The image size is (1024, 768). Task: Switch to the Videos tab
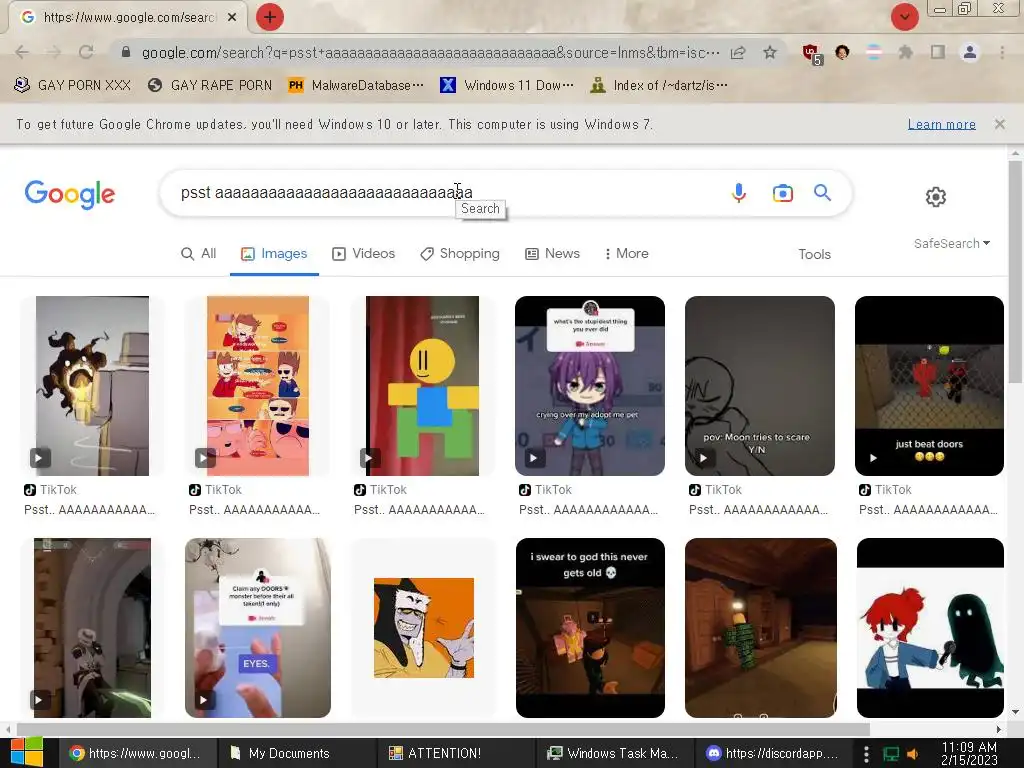364,253
